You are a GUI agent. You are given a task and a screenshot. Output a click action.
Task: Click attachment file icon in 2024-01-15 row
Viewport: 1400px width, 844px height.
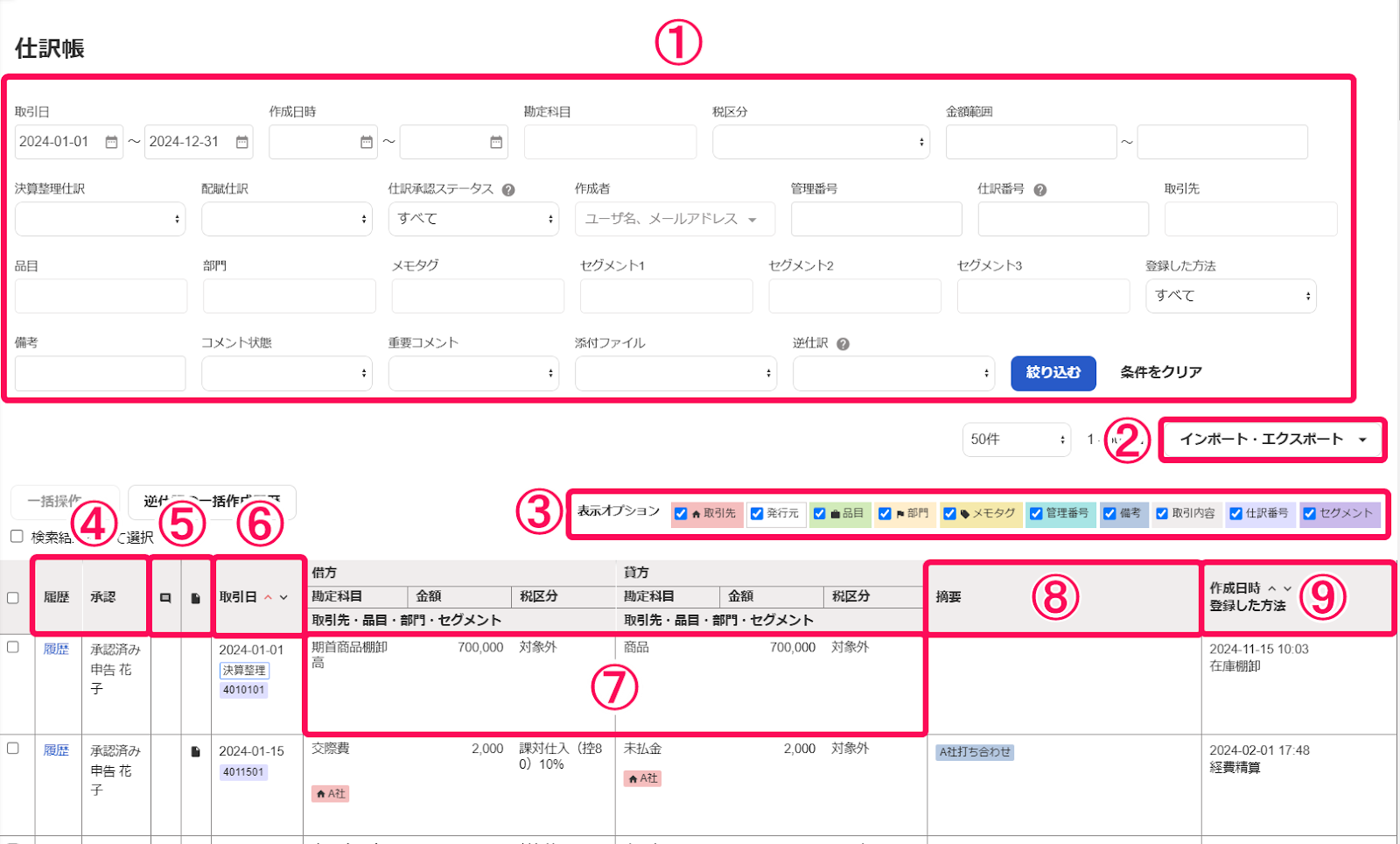point(195,751)
